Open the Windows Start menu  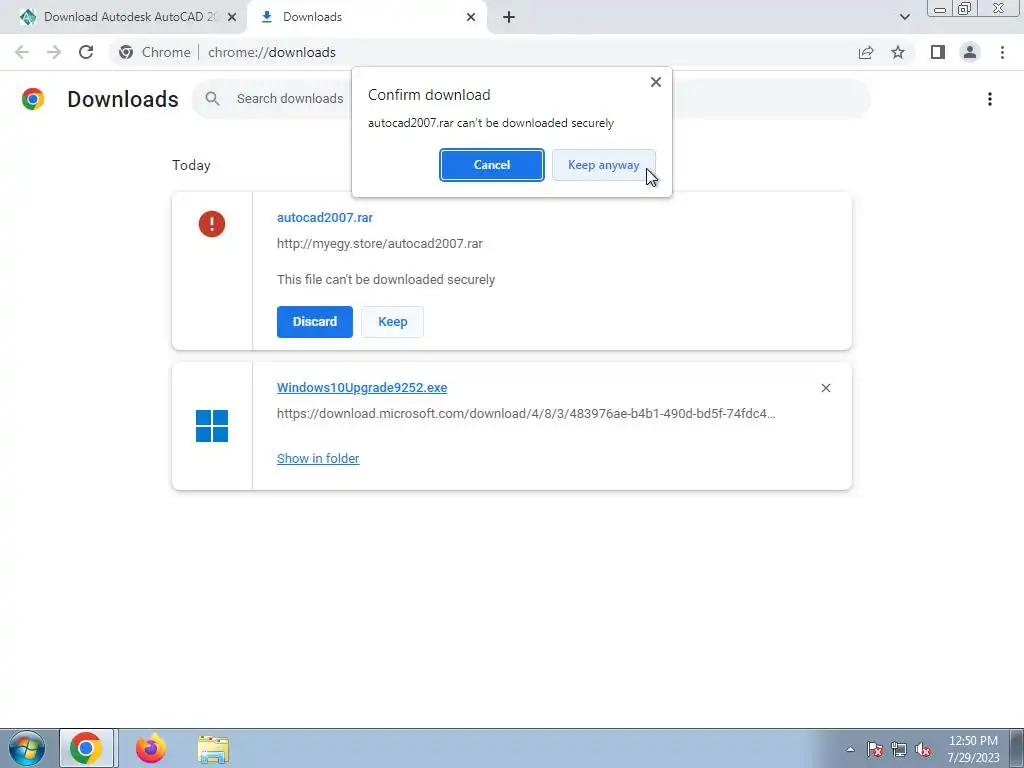(x=27, y=748)
